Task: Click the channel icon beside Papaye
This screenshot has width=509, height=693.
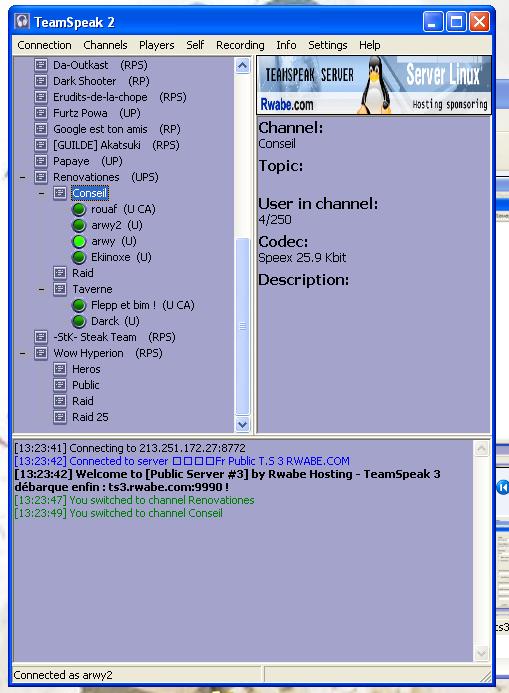Action: [41, 161]
